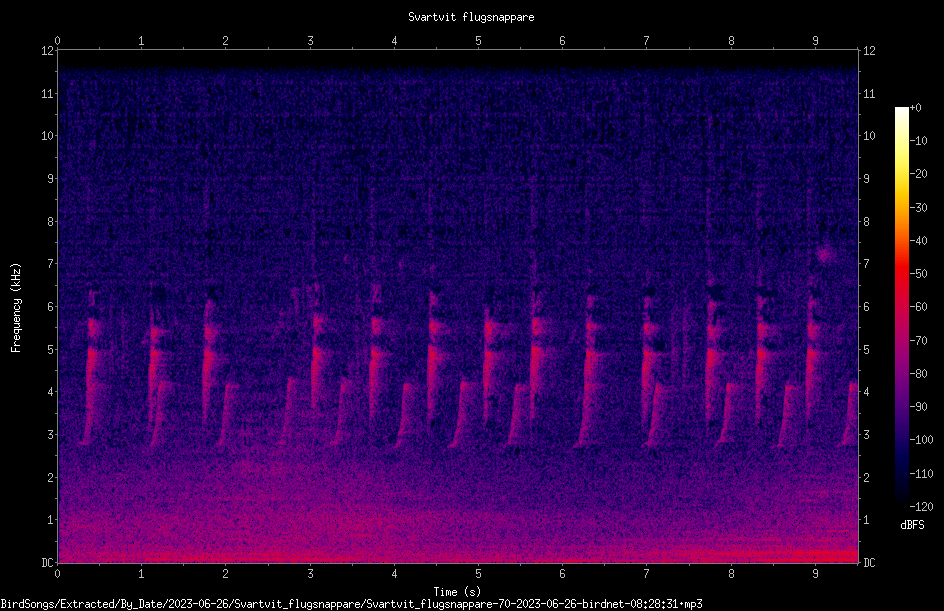Click the right-axis '7' kHz label
The image size is (944, 611).
[x=866, y=264]
